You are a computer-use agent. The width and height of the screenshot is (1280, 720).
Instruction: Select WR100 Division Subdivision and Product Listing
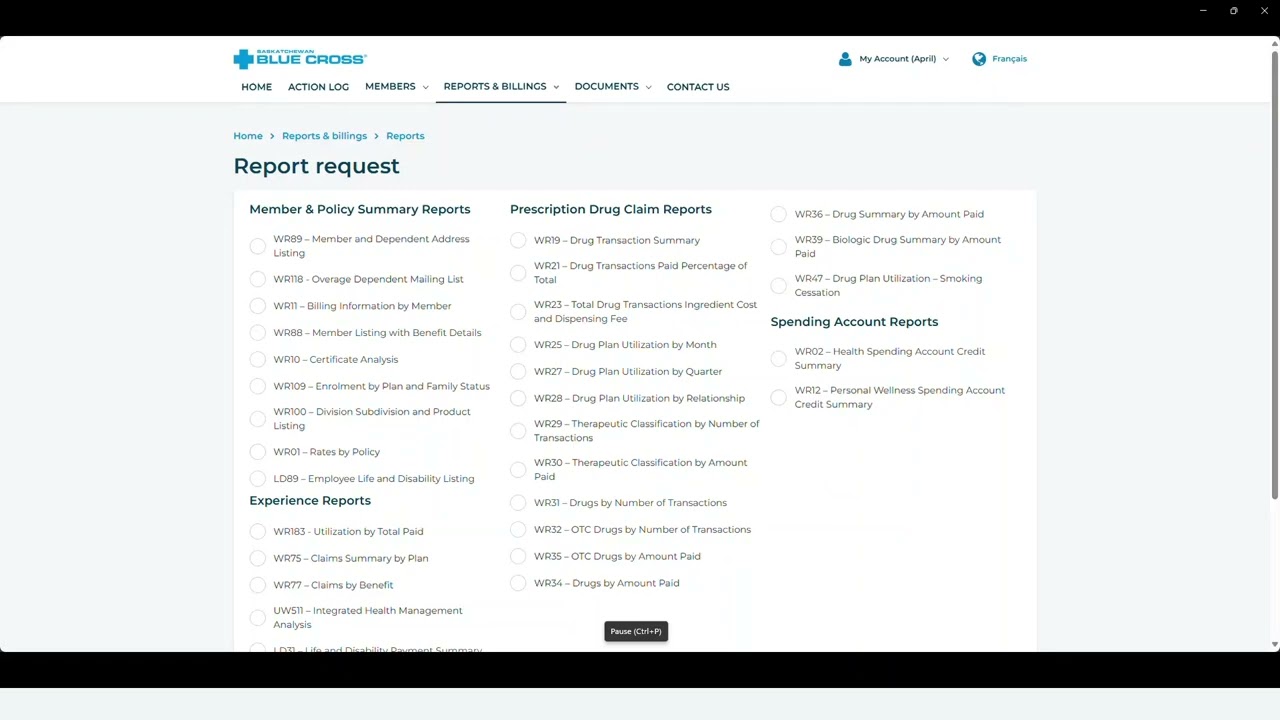pyautogui.click(x=258, y=419)
